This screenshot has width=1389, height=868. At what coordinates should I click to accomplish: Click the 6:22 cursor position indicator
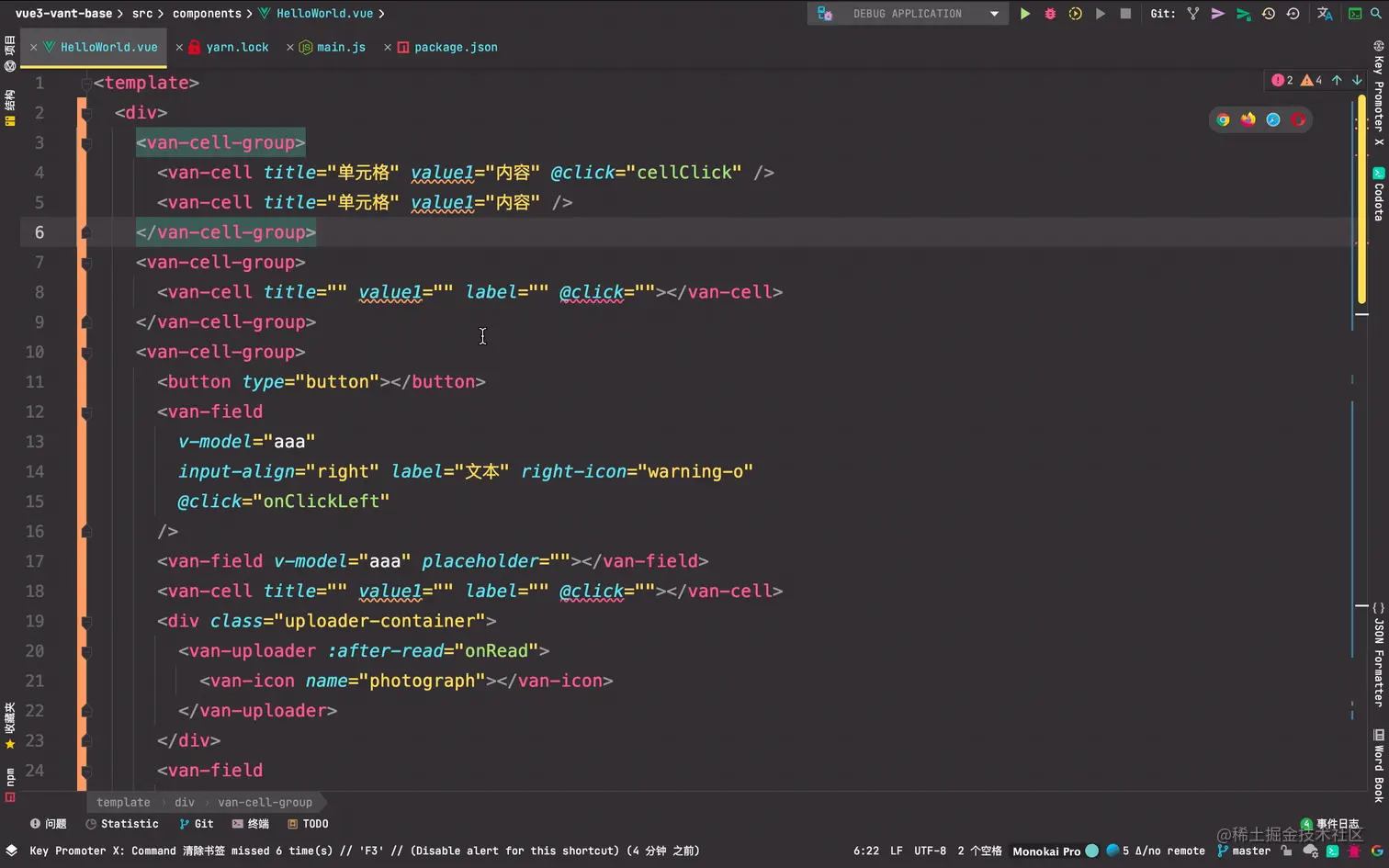click(866, 851)
